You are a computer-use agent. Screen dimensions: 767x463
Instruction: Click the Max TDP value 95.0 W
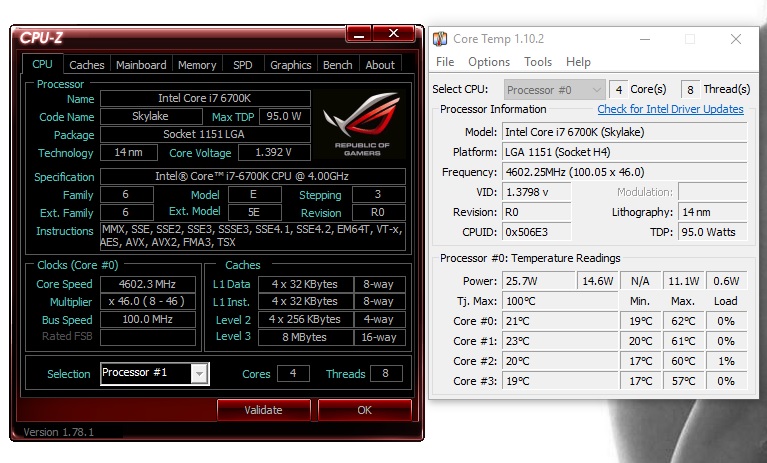[x=284, y=116]
